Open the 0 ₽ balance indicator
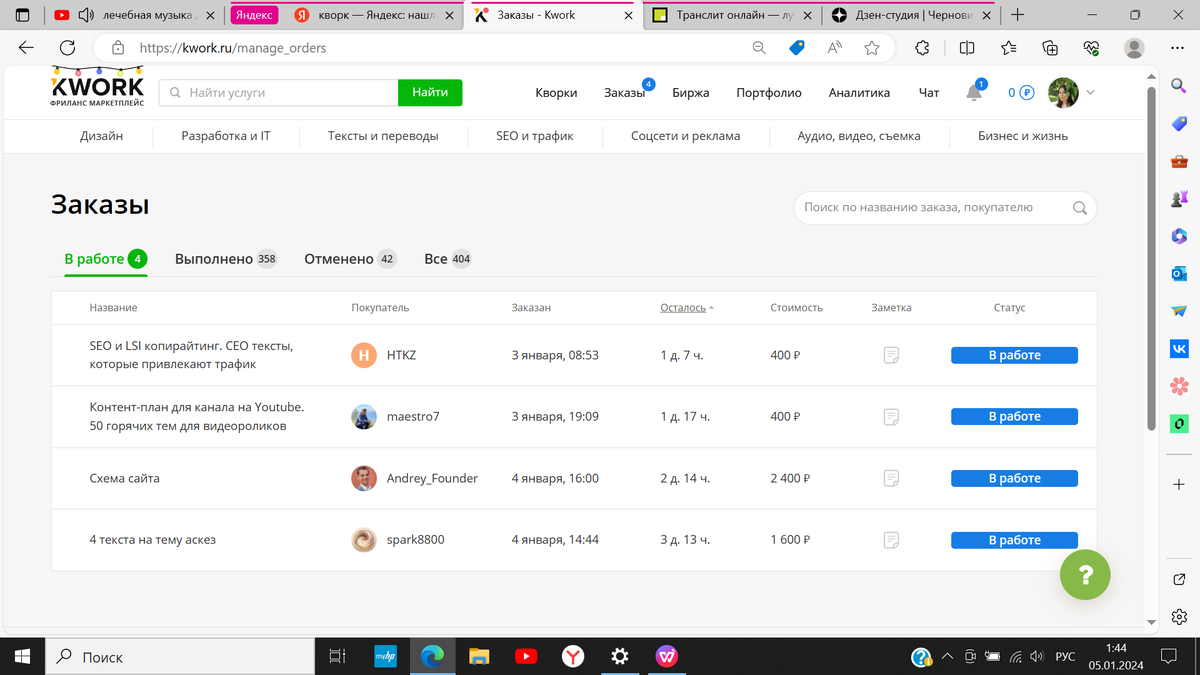 coord(1020,93)
